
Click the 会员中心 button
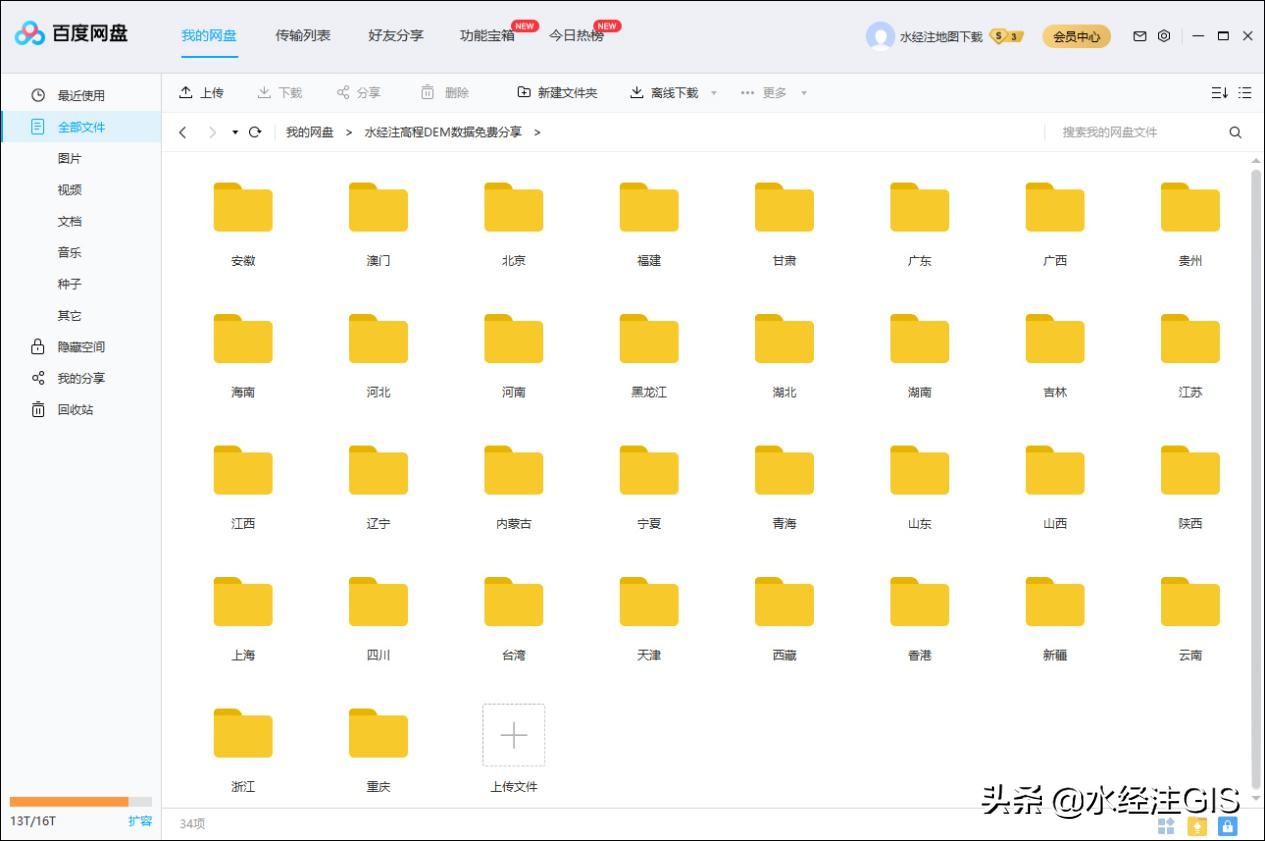(x=1076, y=35)
